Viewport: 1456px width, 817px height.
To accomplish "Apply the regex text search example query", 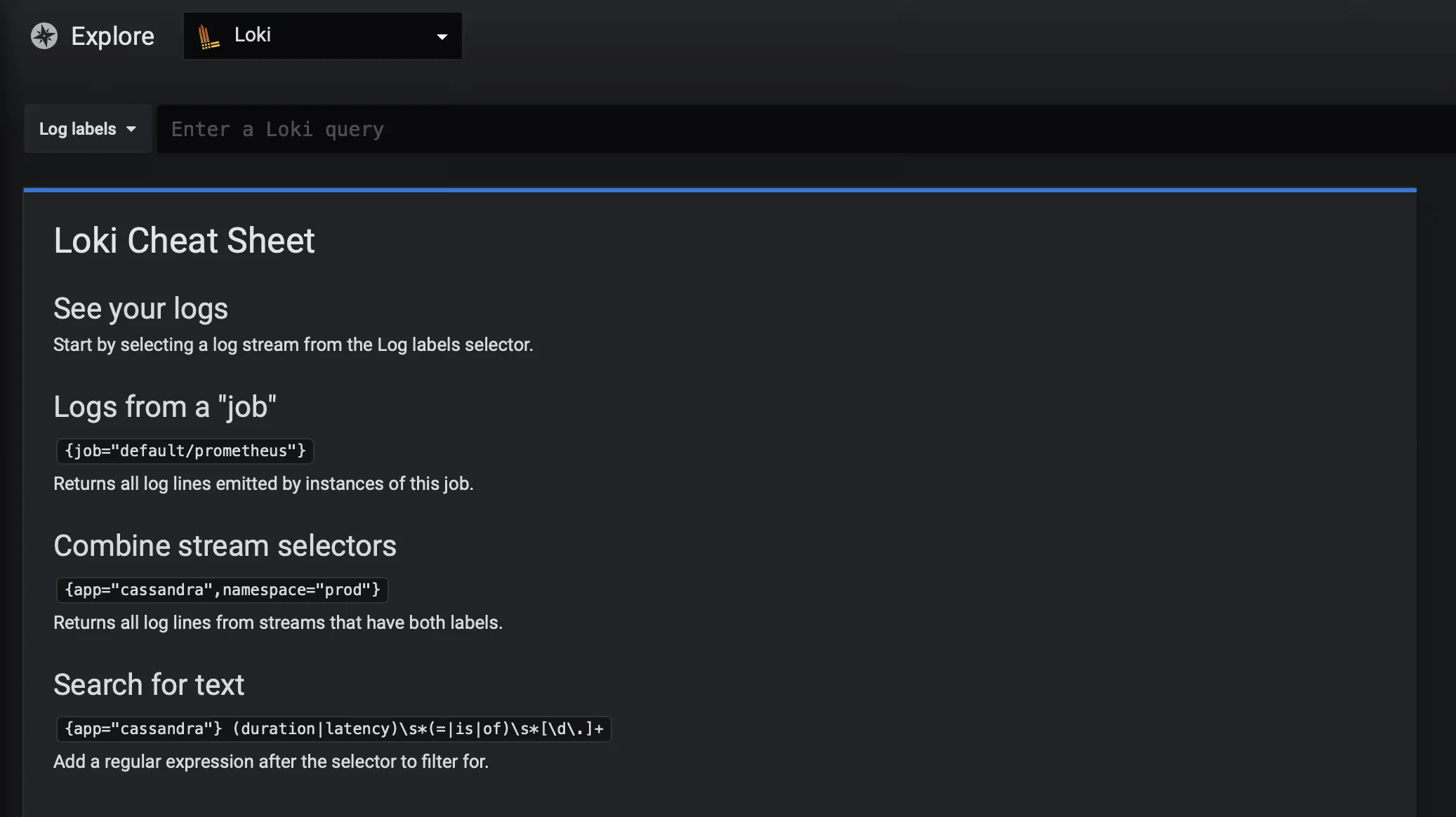I will coord(333,729).
